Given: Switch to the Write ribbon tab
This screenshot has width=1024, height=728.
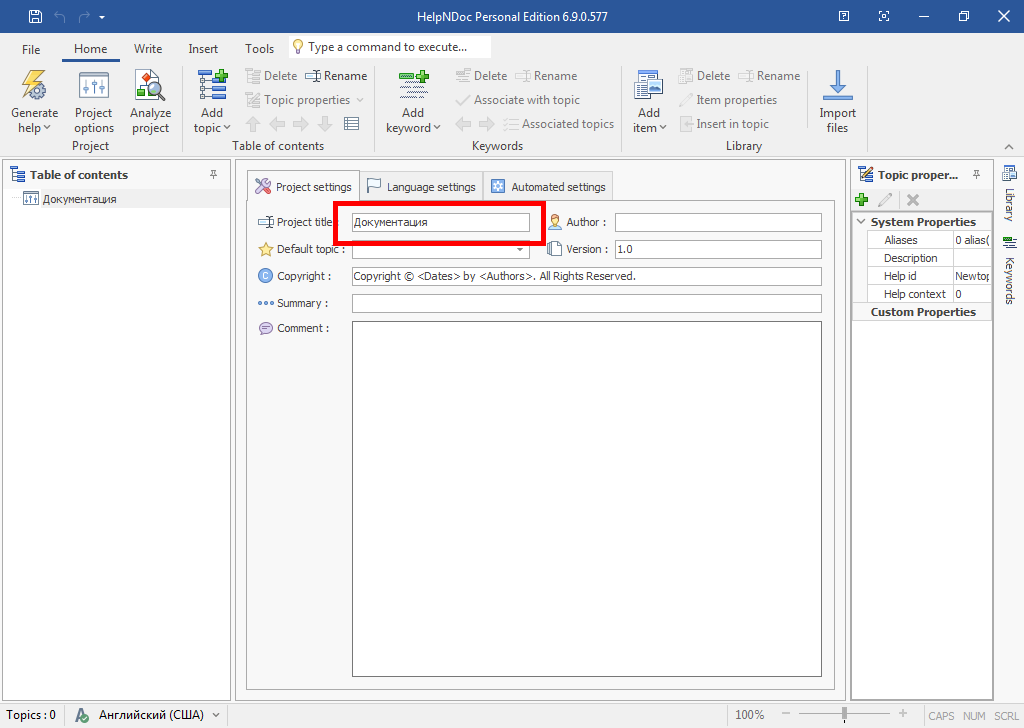Looking at the screenshot, I should (x=148, y=49).
